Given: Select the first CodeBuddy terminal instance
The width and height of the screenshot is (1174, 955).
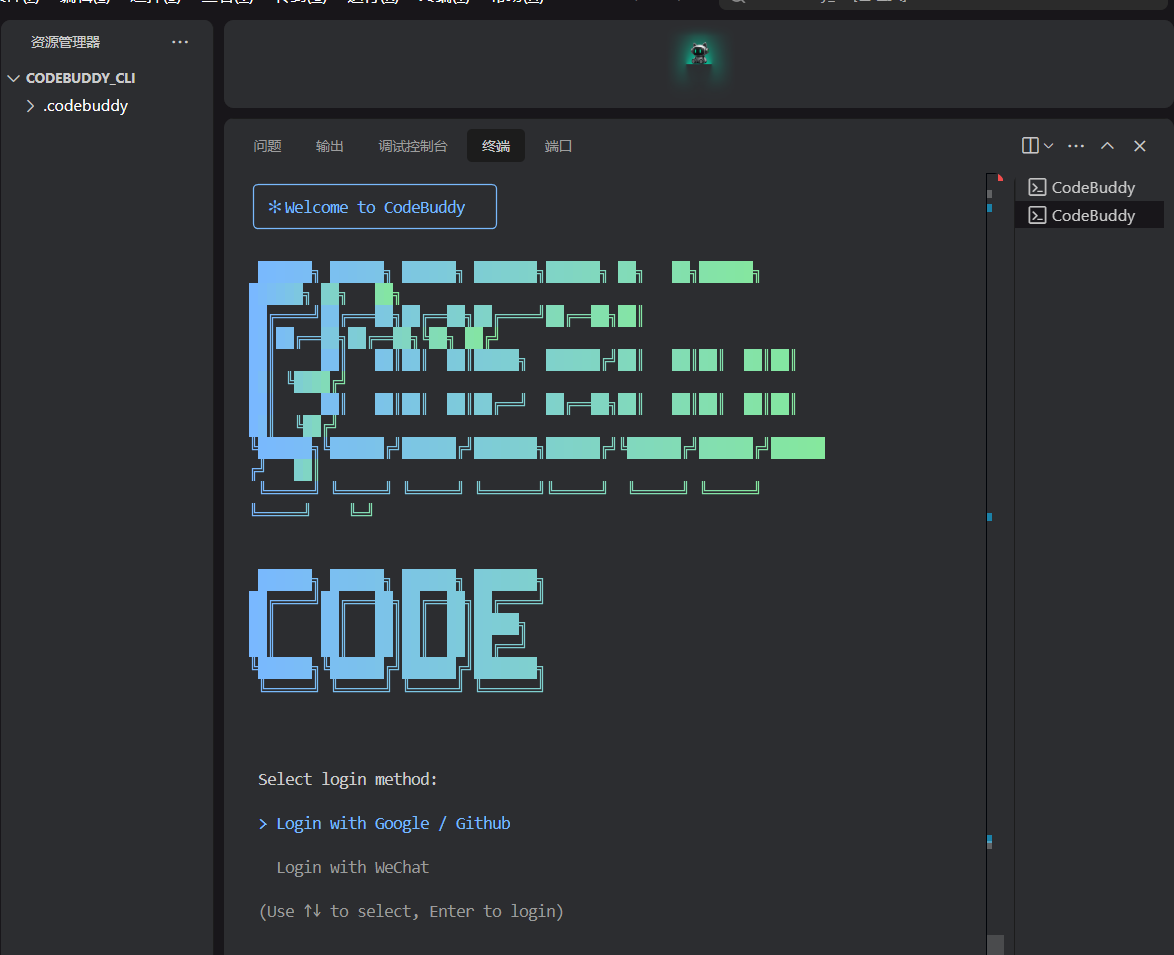Looking at the screenshot, I should 1089,187.
